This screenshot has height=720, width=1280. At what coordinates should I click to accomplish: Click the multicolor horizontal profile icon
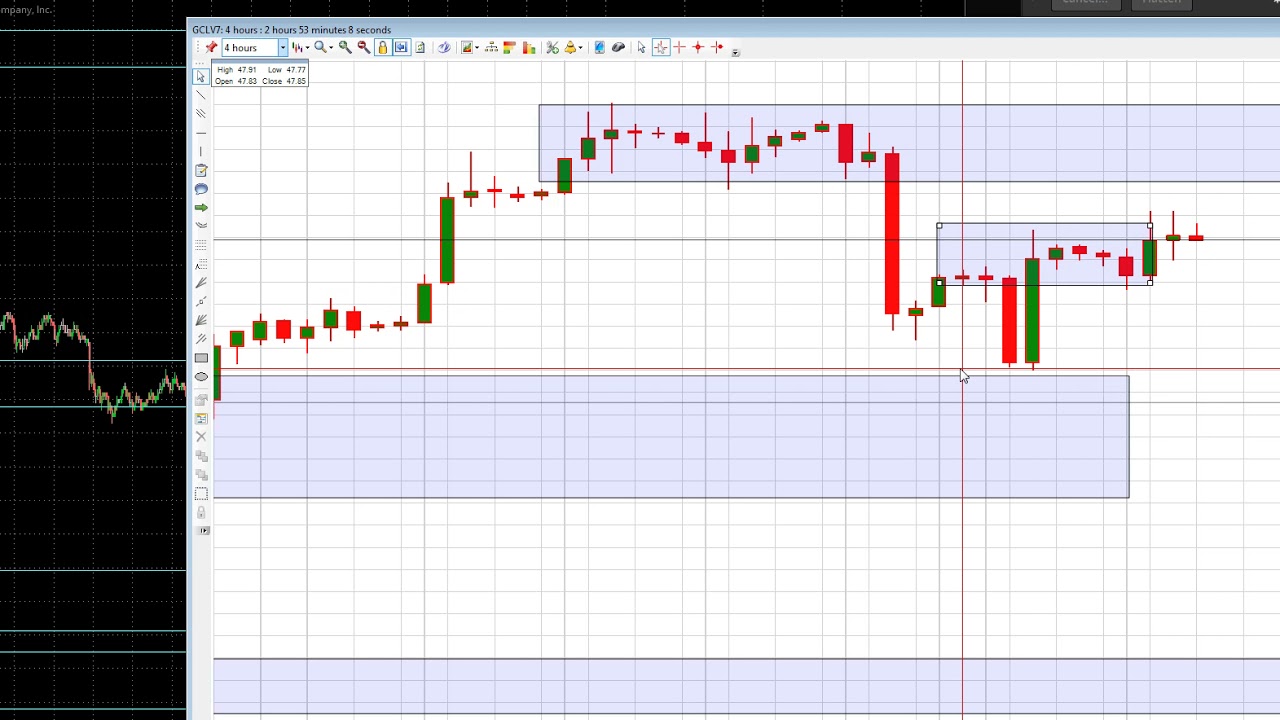[509, 47]
